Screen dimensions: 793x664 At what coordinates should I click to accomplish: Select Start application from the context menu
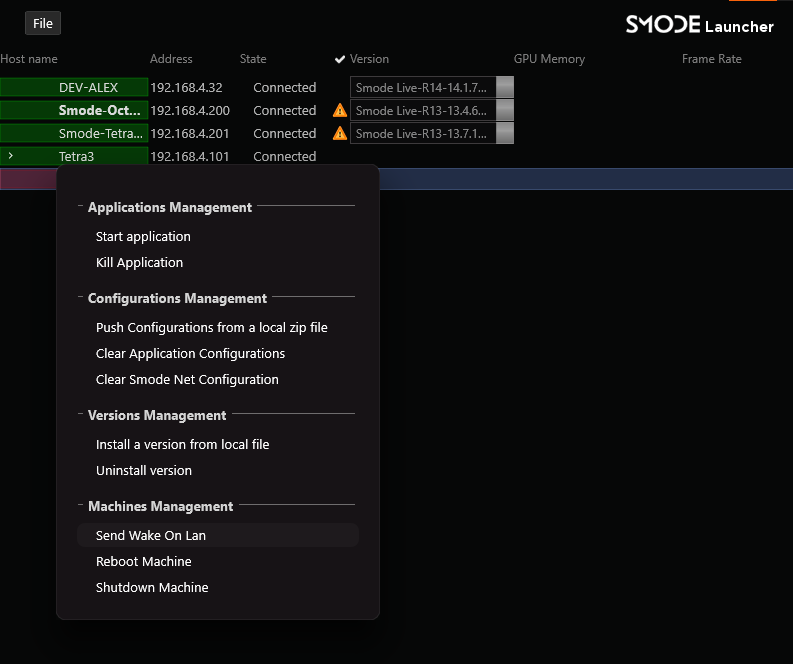point(143,237)
